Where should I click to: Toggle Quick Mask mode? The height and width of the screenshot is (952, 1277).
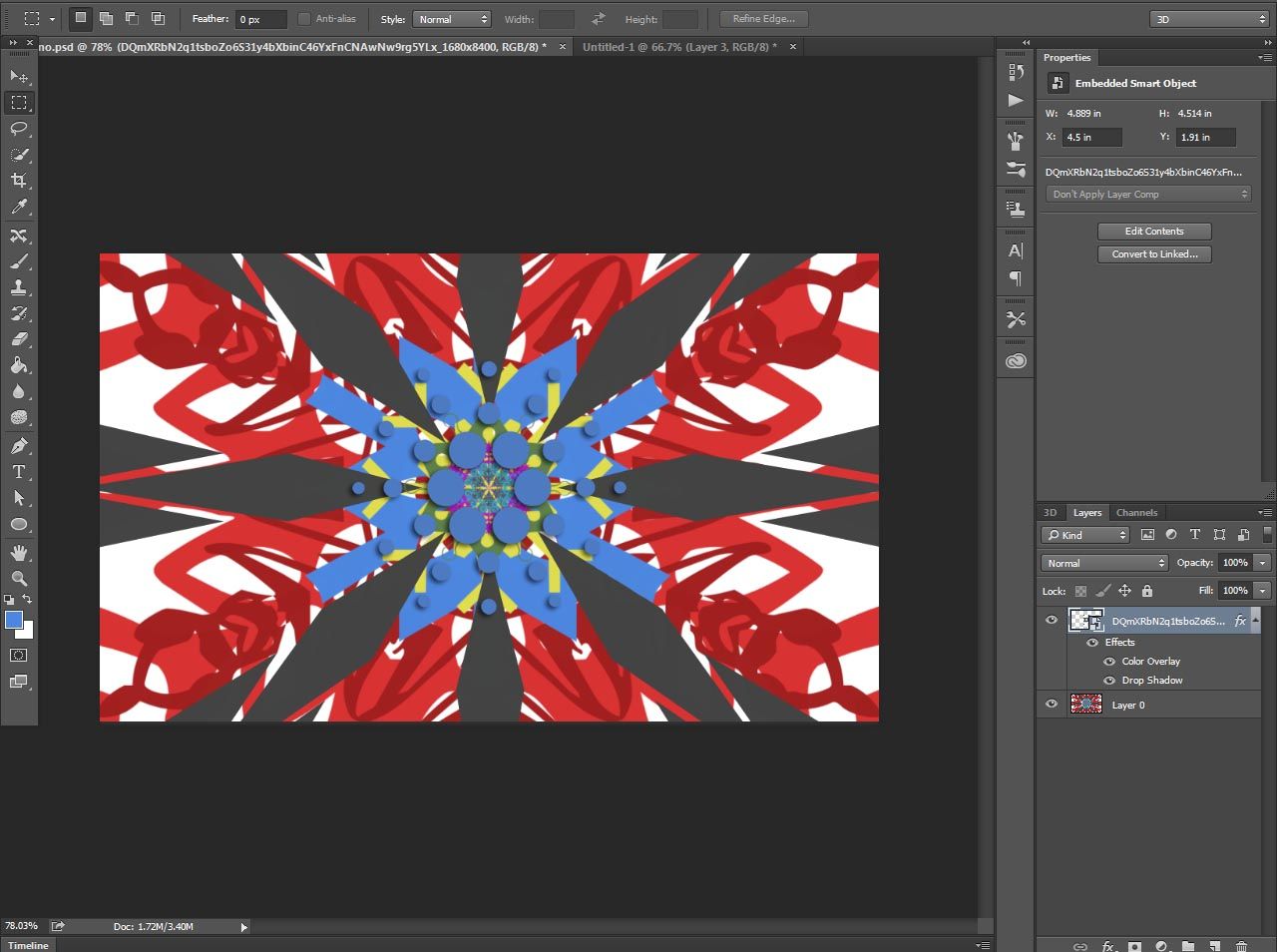tap(19, 656)
